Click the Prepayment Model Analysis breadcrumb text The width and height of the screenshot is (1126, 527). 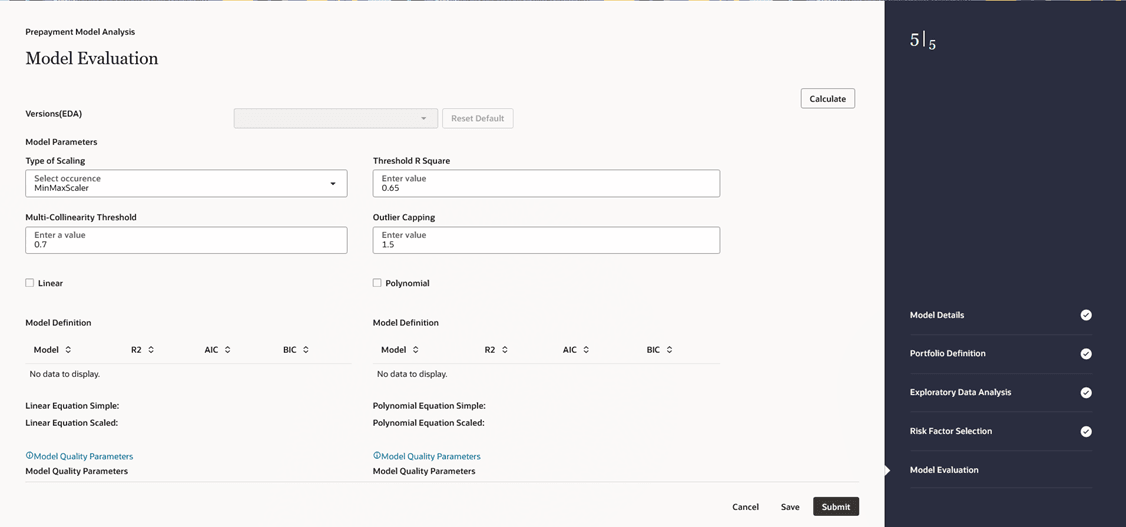click(80, 32)
